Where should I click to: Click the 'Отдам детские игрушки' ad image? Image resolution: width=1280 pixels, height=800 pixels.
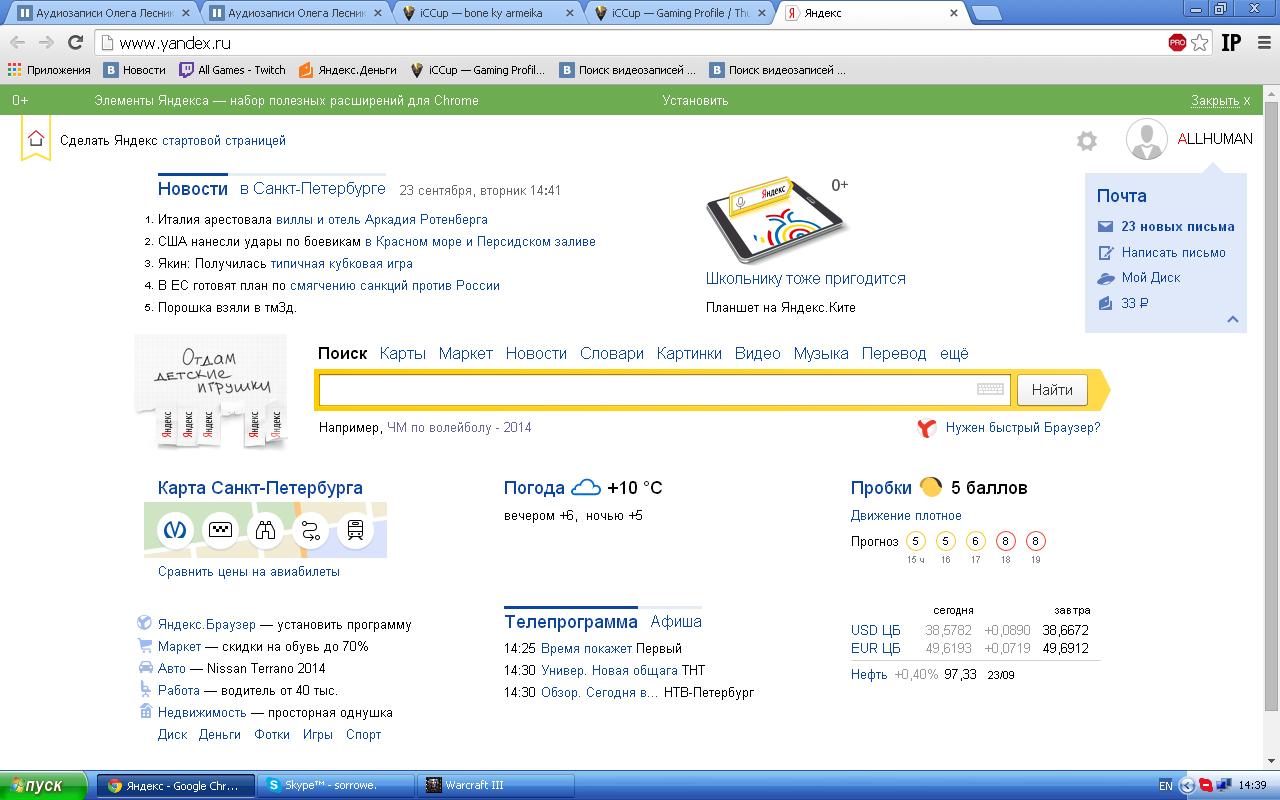coord(211,393)
